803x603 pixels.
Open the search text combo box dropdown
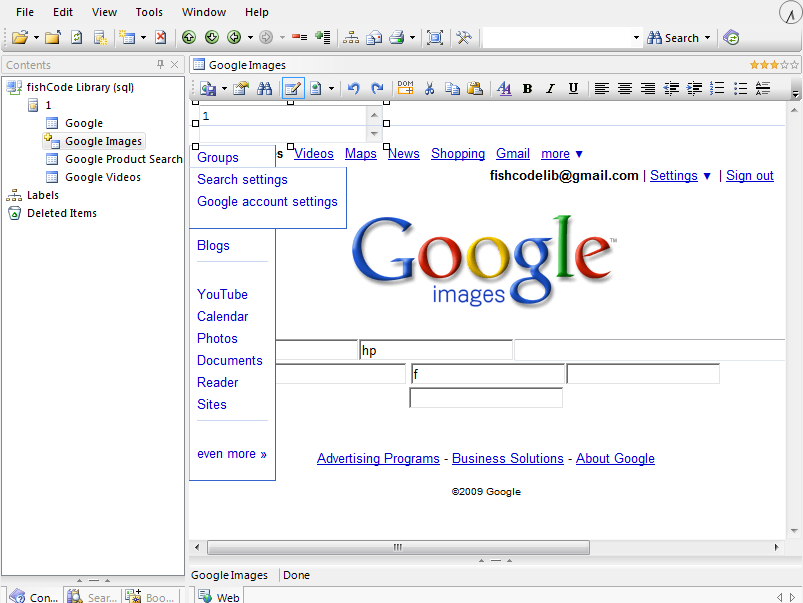tap(636, 37)
